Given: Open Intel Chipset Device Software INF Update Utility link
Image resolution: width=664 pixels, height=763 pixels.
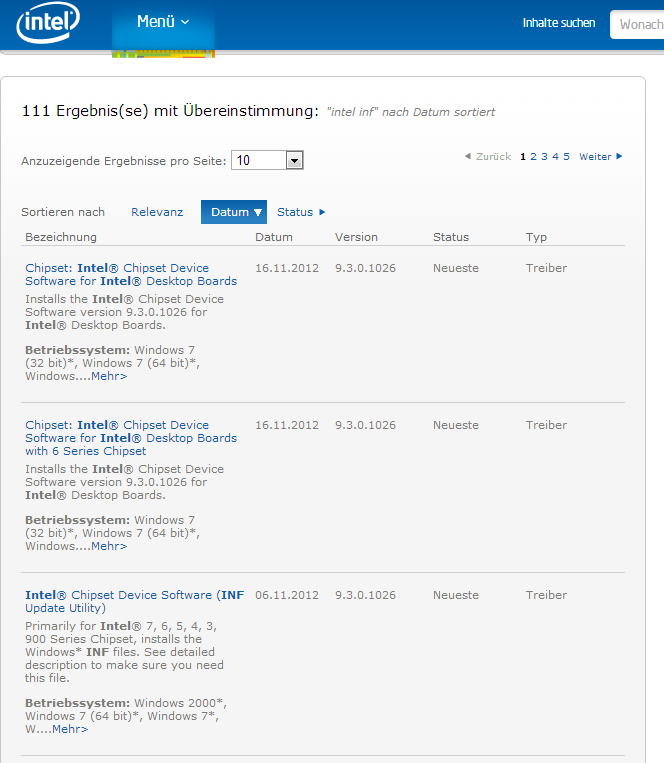Looking at the screenshot, I should click(135, 601).
